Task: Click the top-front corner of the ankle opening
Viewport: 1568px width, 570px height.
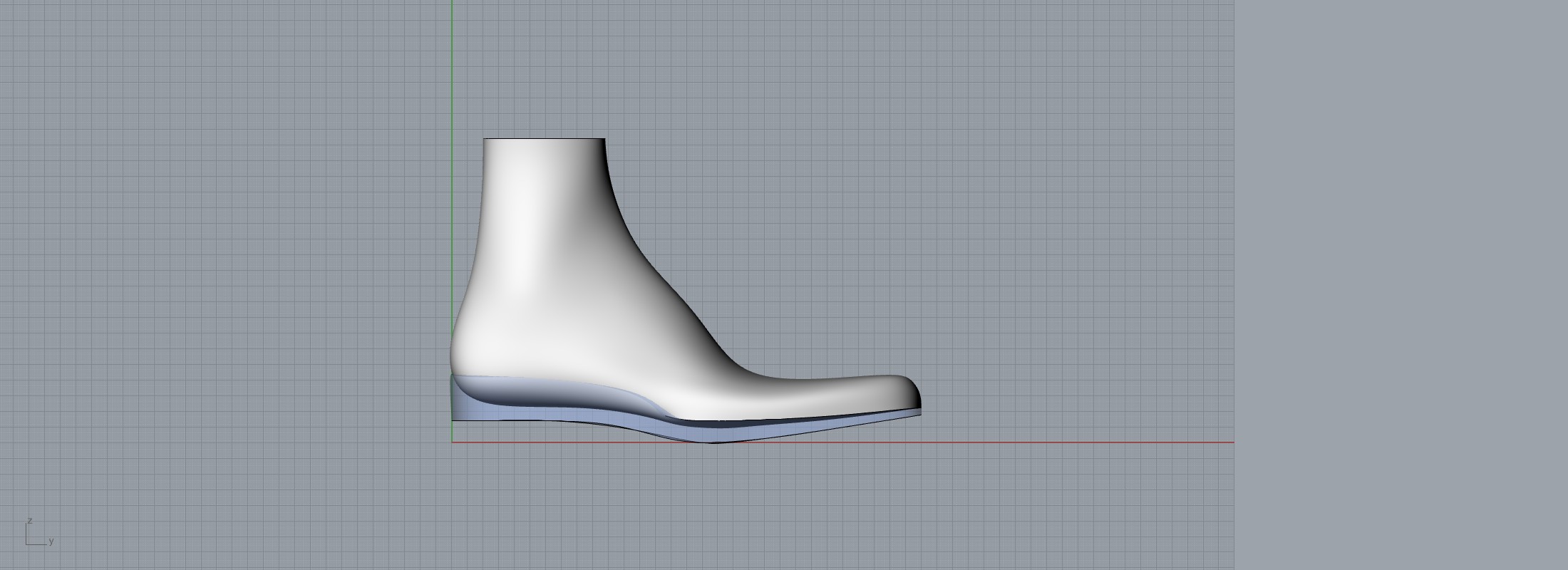Action: point(604,140)
